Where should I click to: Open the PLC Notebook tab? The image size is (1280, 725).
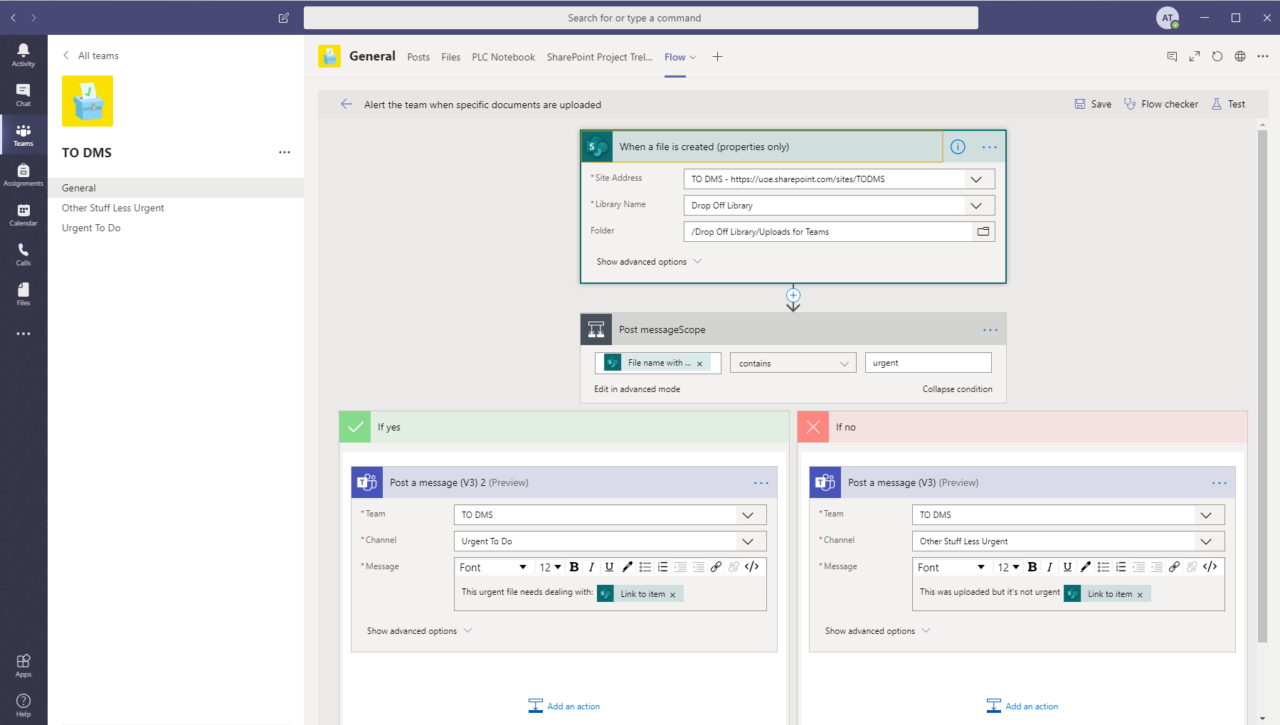tap(503, 57)
